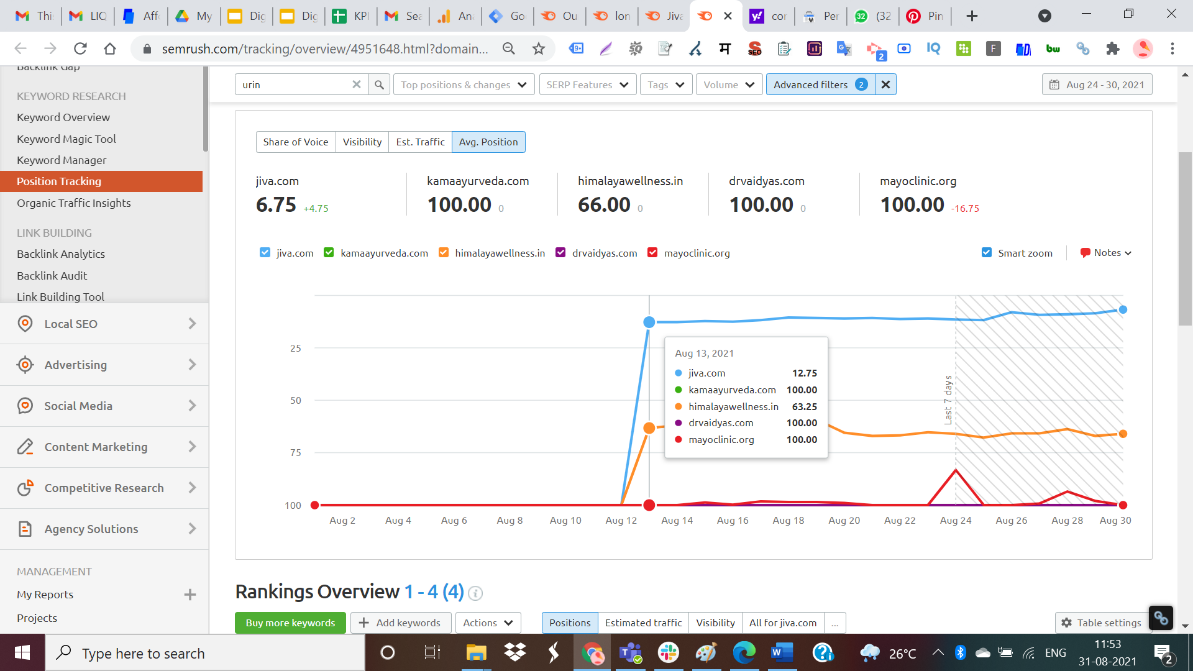Viewport: 1193px width, 671px height.
Task: Click the Advertising target icon
Action: [25, 364]
